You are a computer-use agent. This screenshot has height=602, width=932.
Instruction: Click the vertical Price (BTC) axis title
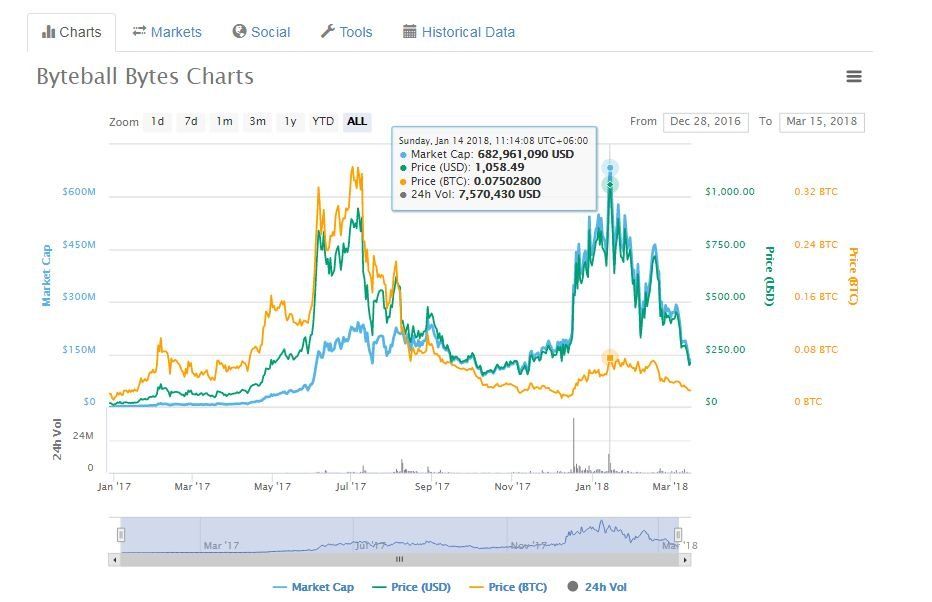854,276
